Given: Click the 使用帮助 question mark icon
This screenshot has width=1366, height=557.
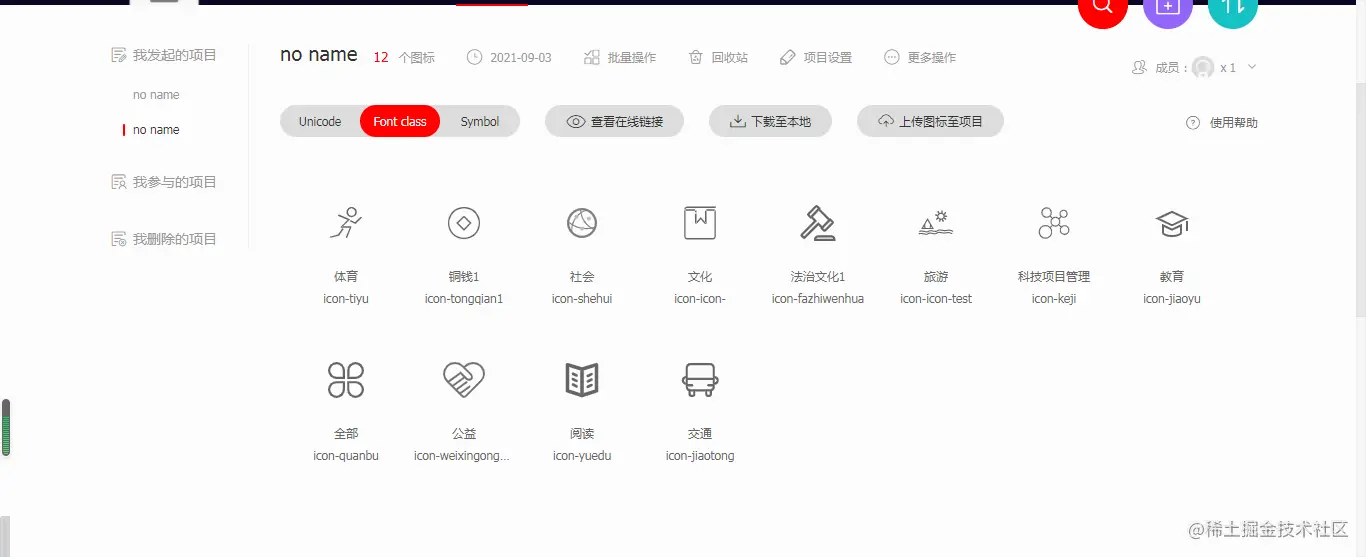Looking at the screenshot, I should point(1193,123).
